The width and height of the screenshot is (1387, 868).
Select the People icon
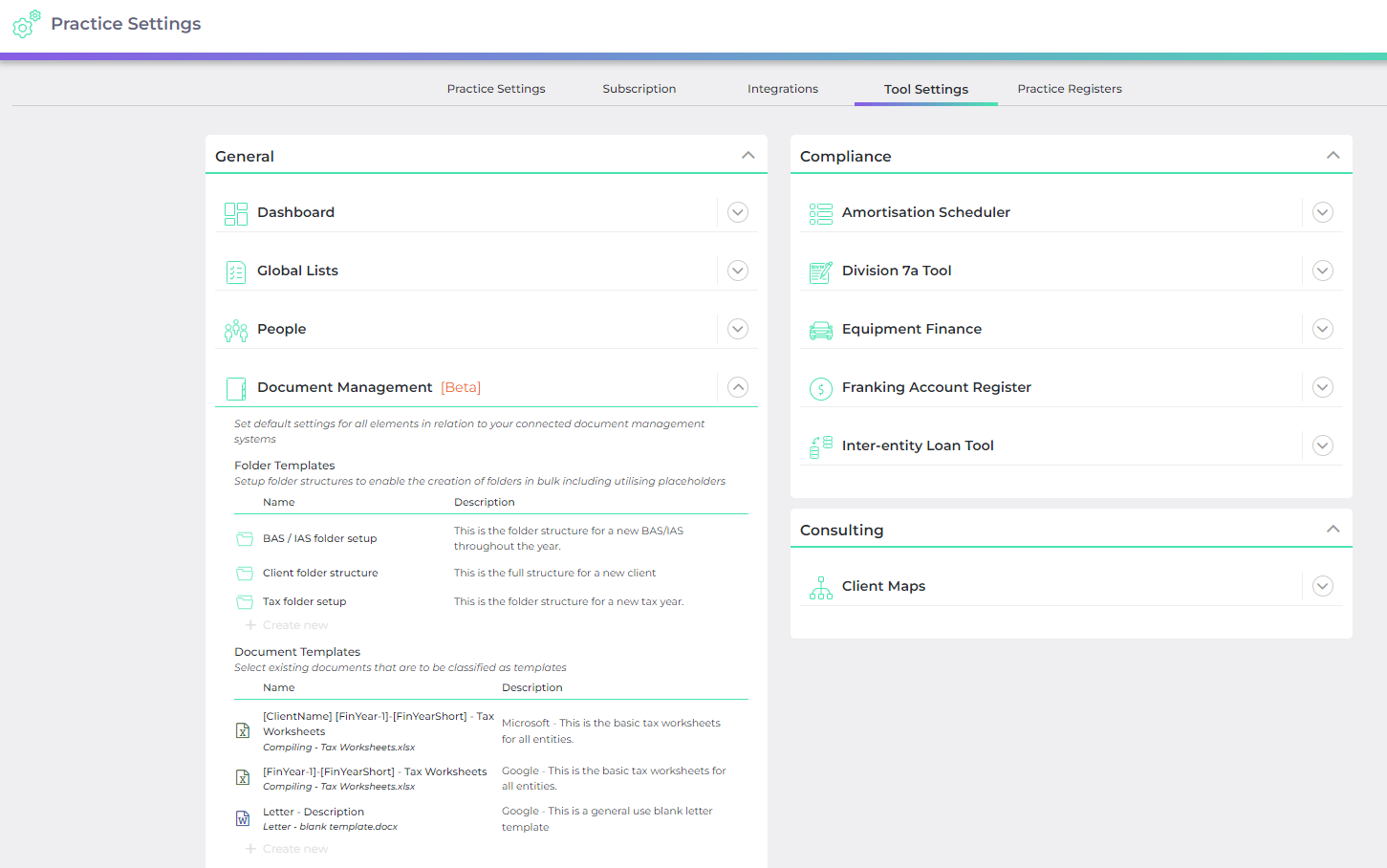[235, 329]
